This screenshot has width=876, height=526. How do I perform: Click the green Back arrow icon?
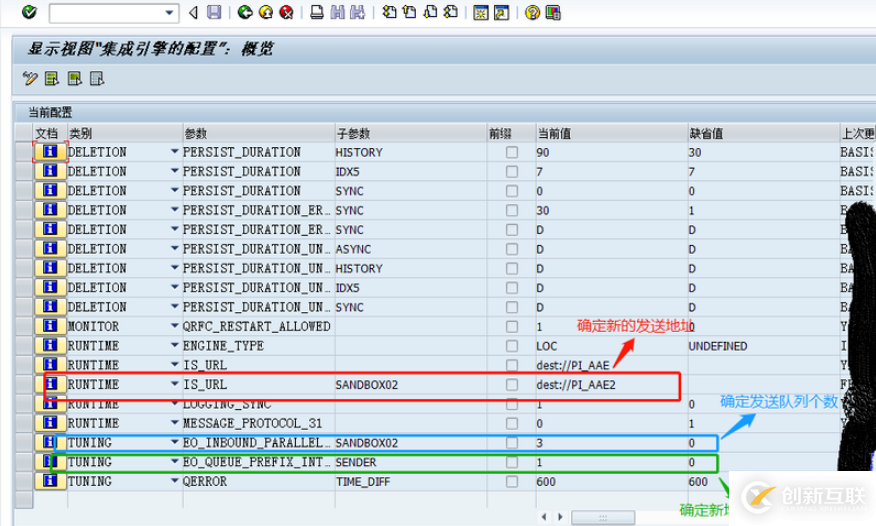click(245, 12)
